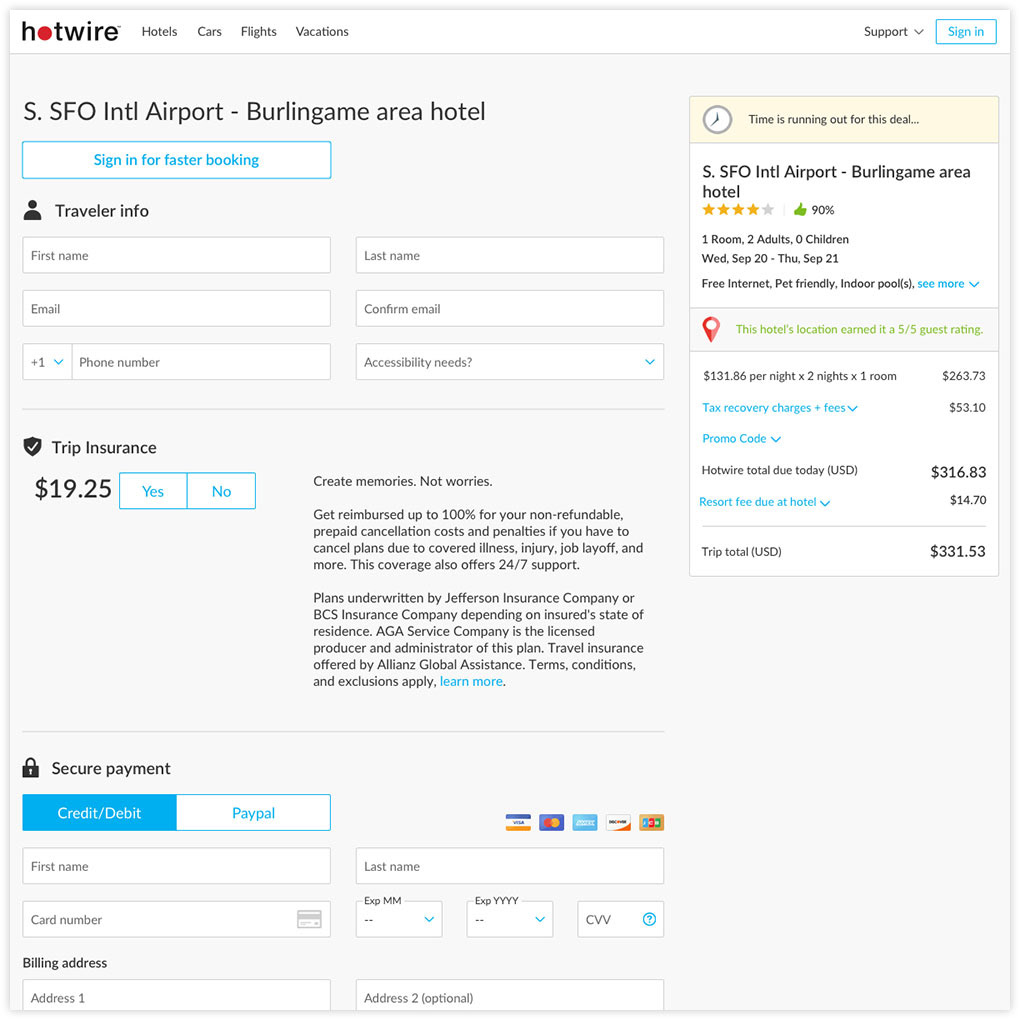Click the red location pin icon
The height and width of the screenshot is (1020, 1020).
point(711,329)
